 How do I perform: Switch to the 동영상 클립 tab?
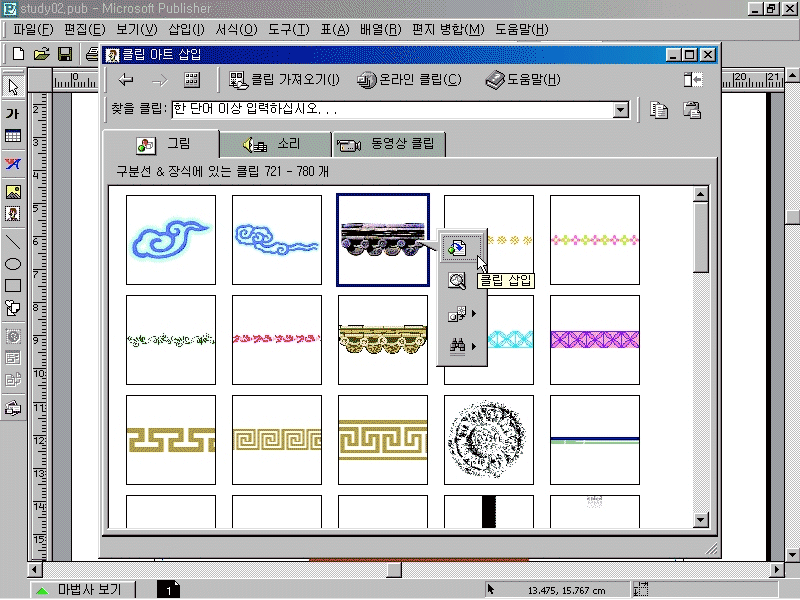click(390, 144)
